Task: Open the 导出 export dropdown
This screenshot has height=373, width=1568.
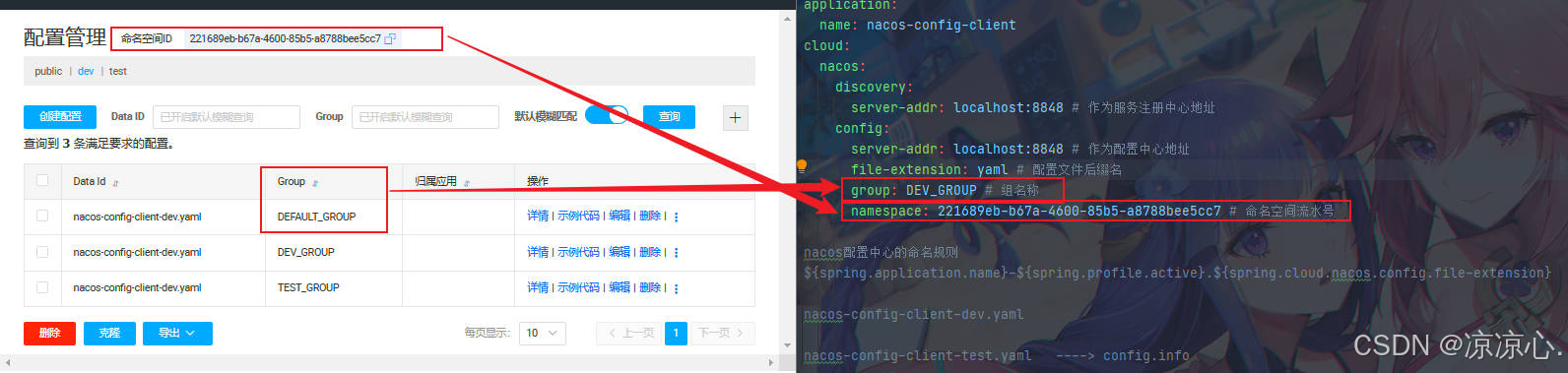Action: (x=177, y=334)
